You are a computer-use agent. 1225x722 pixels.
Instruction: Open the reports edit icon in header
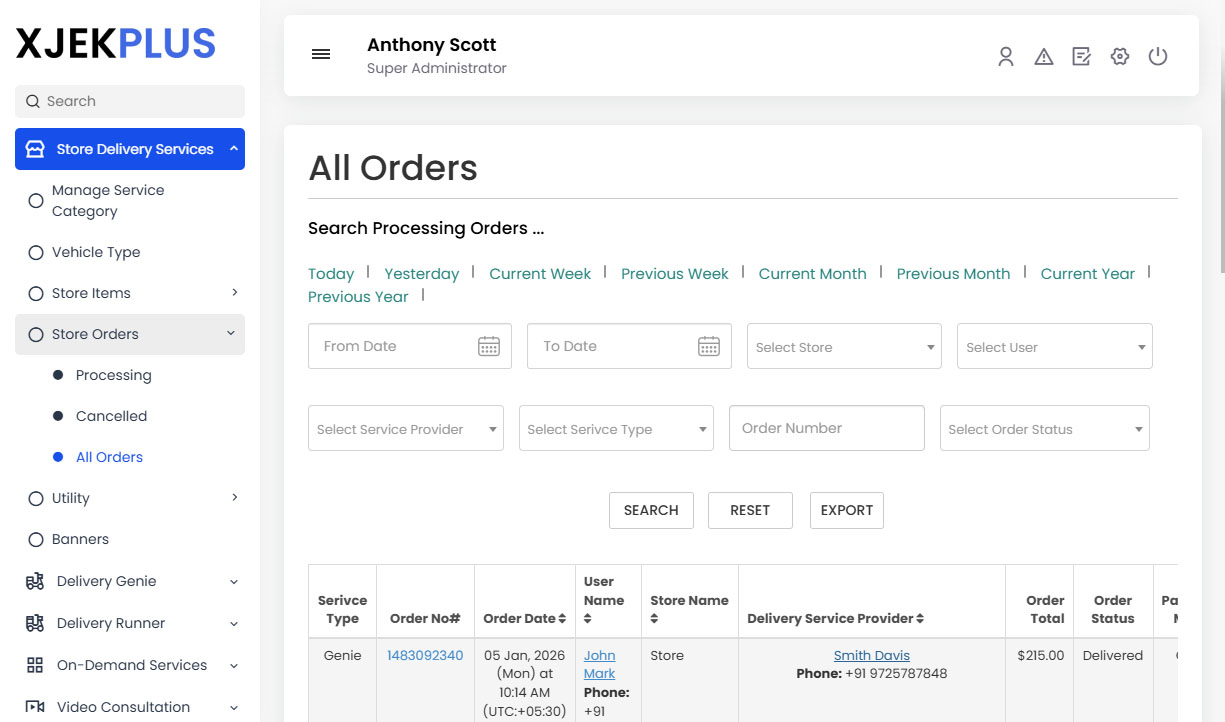pos(1081,57)
